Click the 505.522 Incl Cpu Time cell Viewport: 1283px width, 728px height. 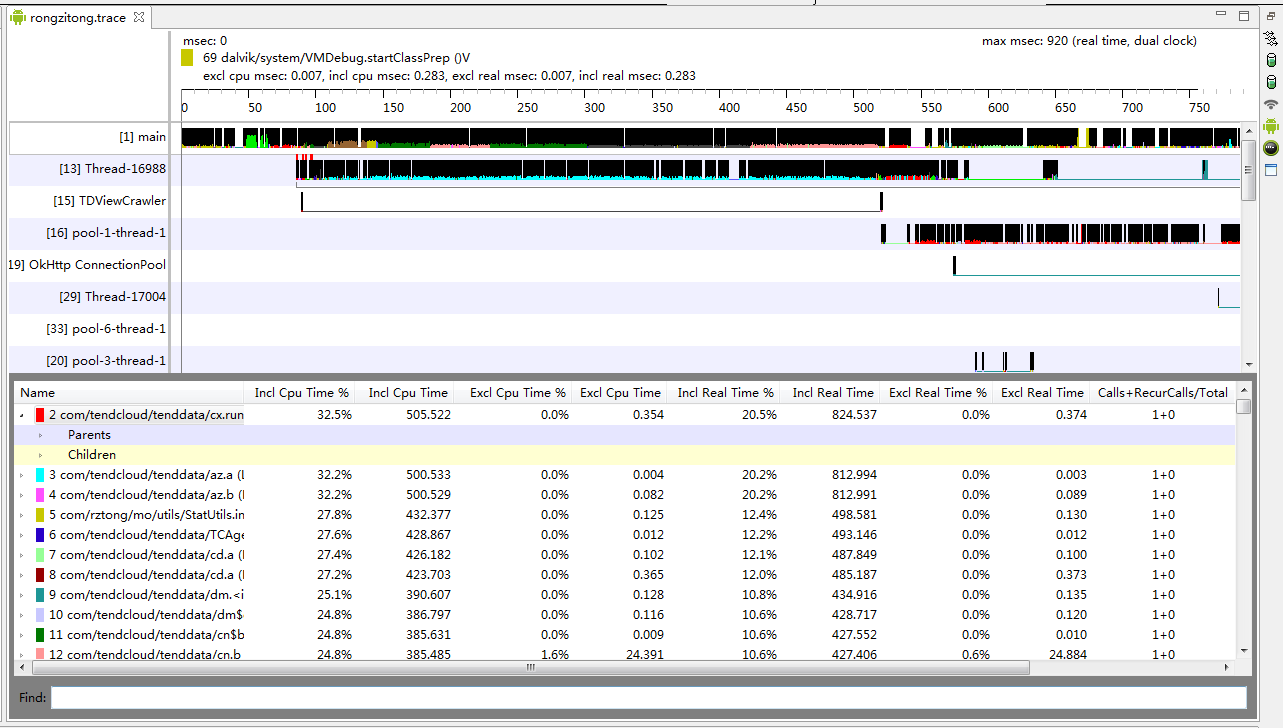tap(425, 415)
